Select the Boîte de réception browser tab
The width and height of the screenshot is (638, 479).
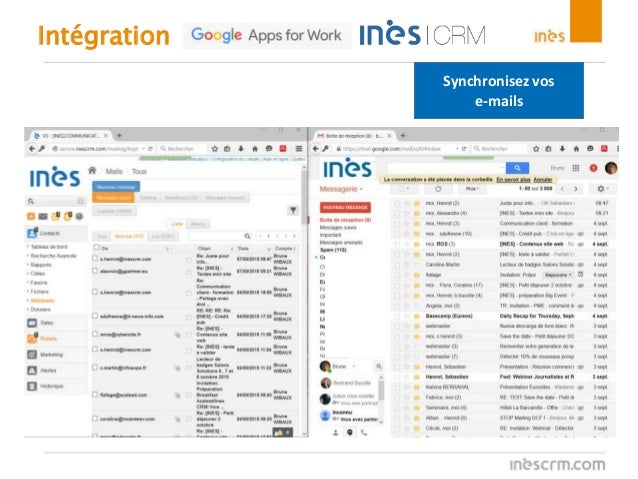coord(354,136)
